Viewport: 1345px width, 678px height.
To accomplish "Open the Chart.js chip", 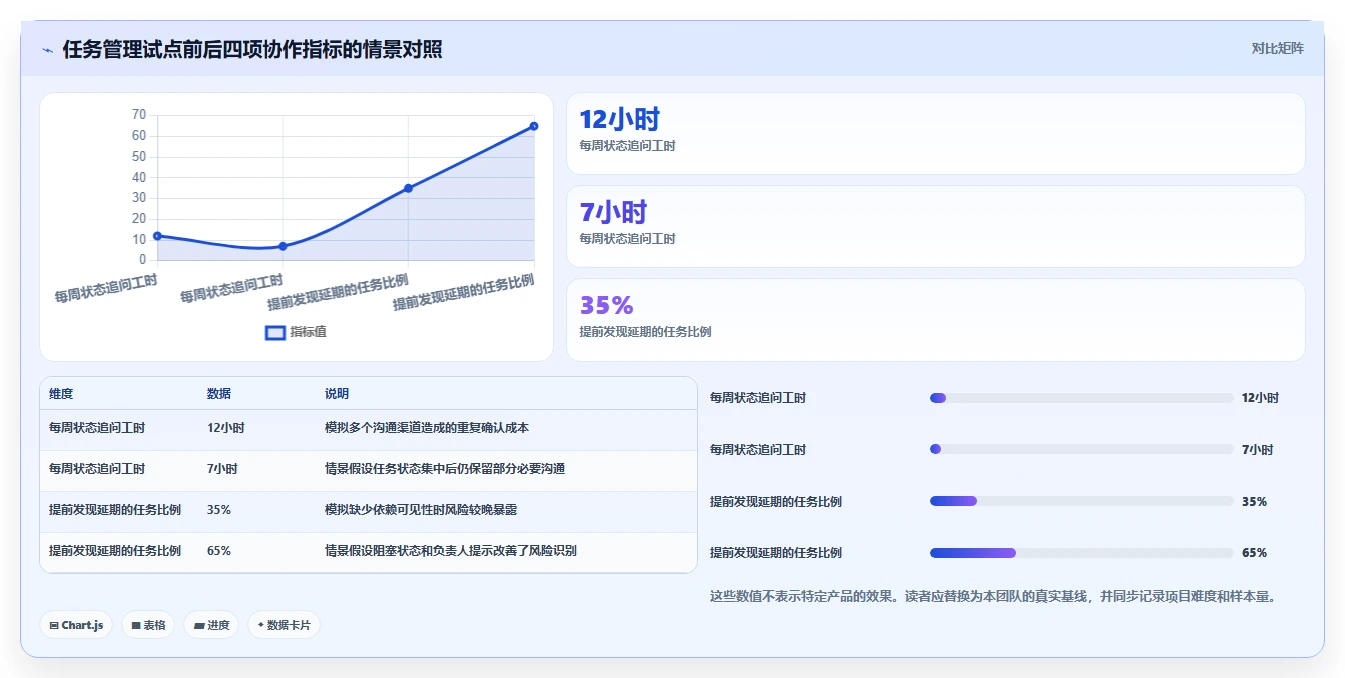I will point(77,625).
